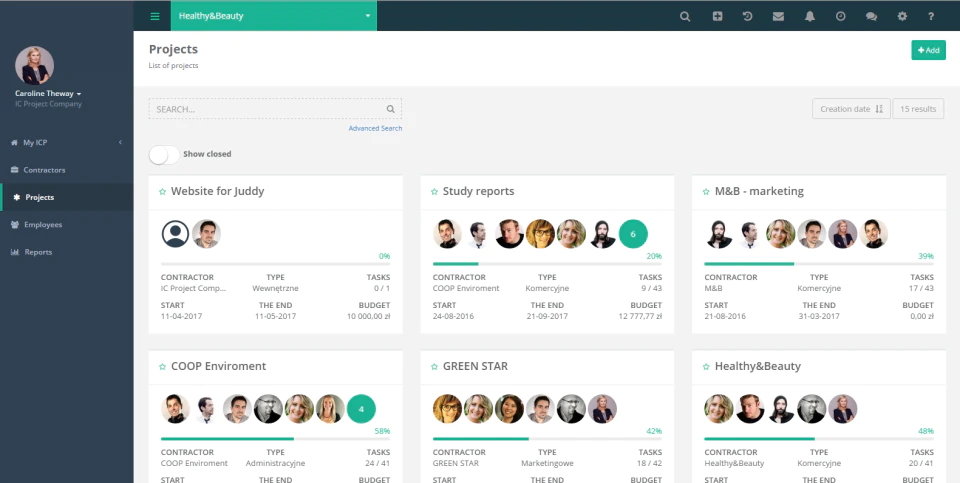Open My ICP in sidebar
The height and width of the screenshot is (483, 960).
67,143
